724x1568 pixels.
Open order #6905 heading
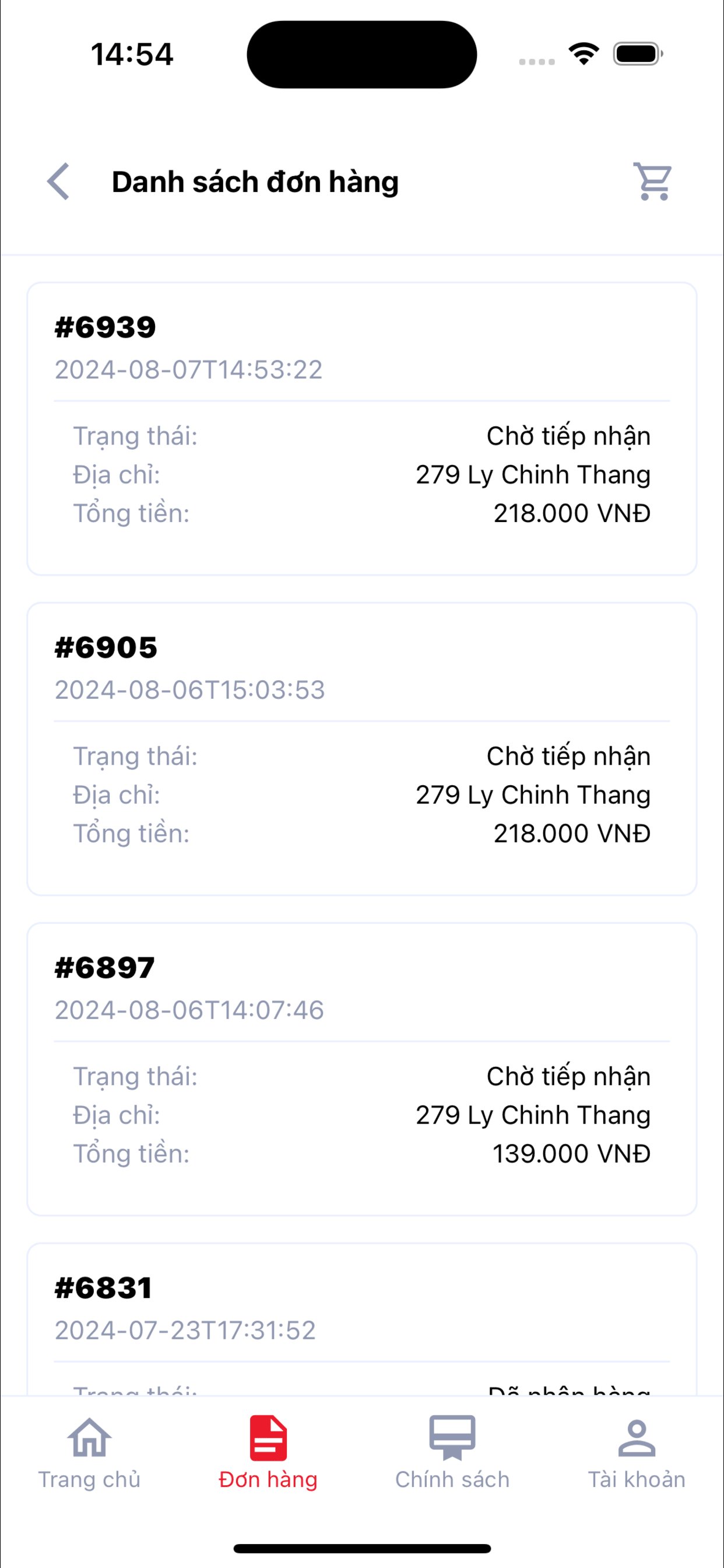coord(106,647)
